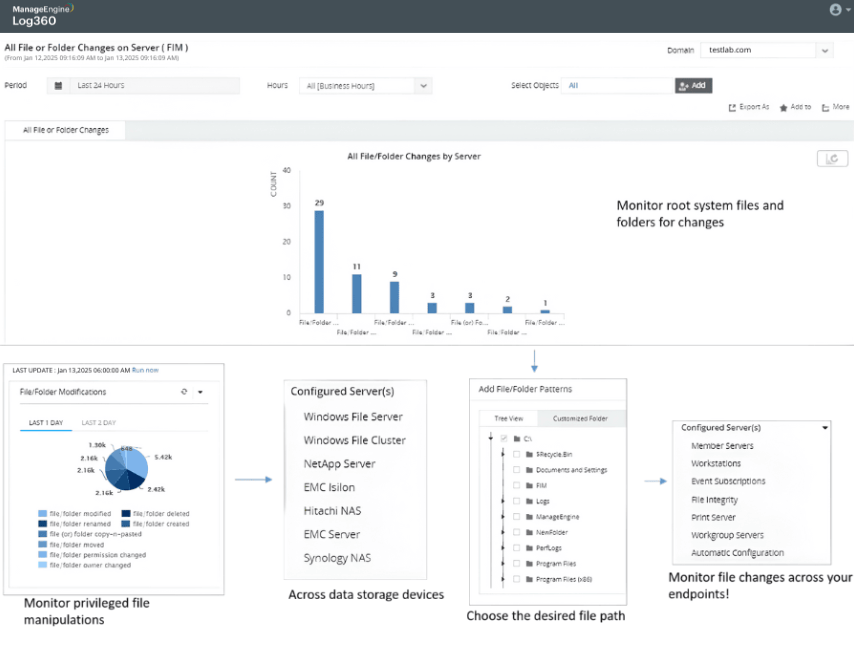Viewport: 854px width, 656px height.
Task: Select Automatic Configuration option
Action: pos(737,552)
